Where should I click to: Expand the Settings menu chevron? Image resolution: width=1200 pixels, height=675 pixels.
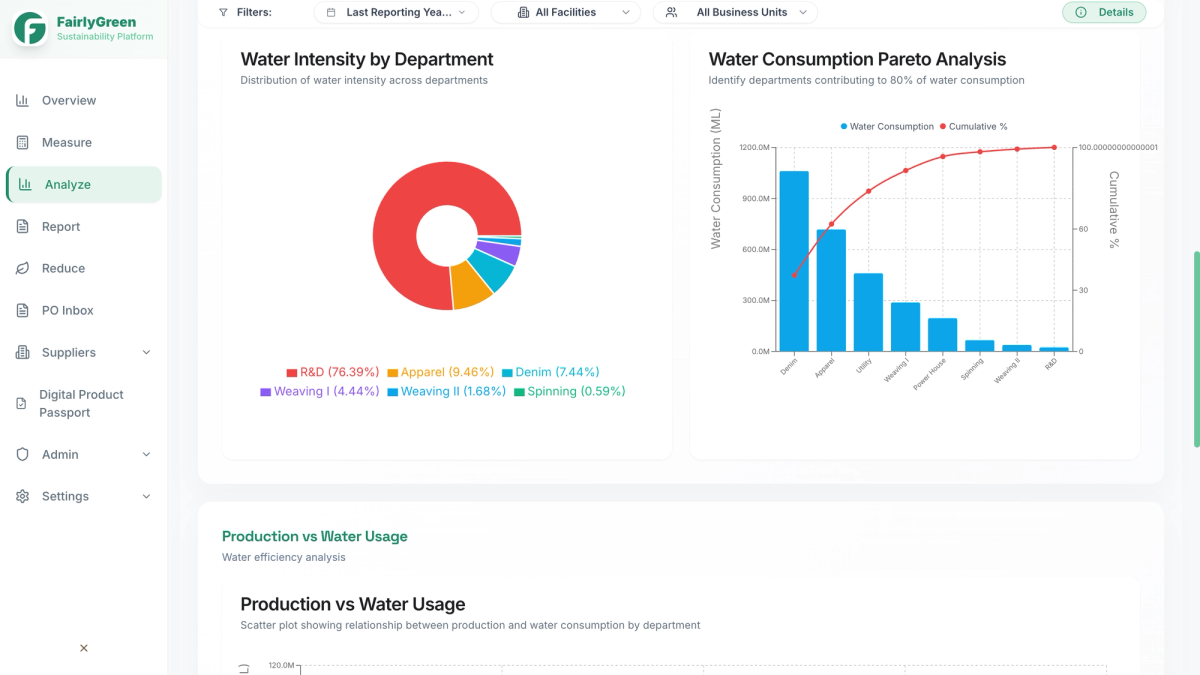point(147,496)
